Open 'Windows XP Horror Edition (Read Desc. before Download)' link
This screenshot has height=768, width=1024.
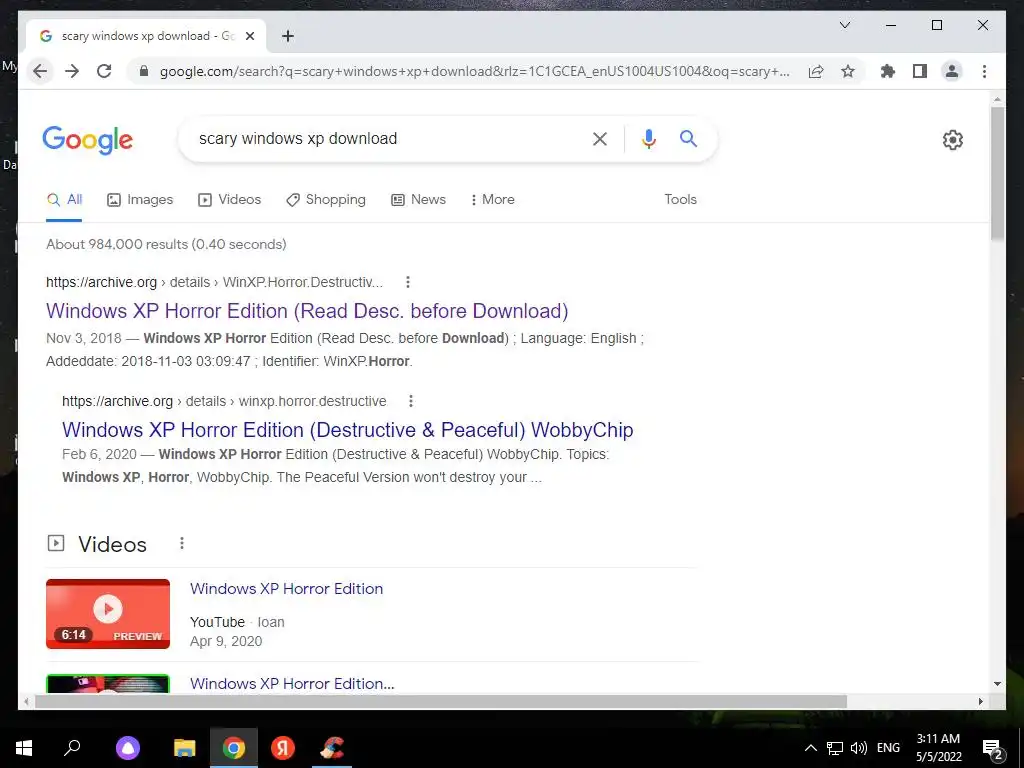coord(307,311)
